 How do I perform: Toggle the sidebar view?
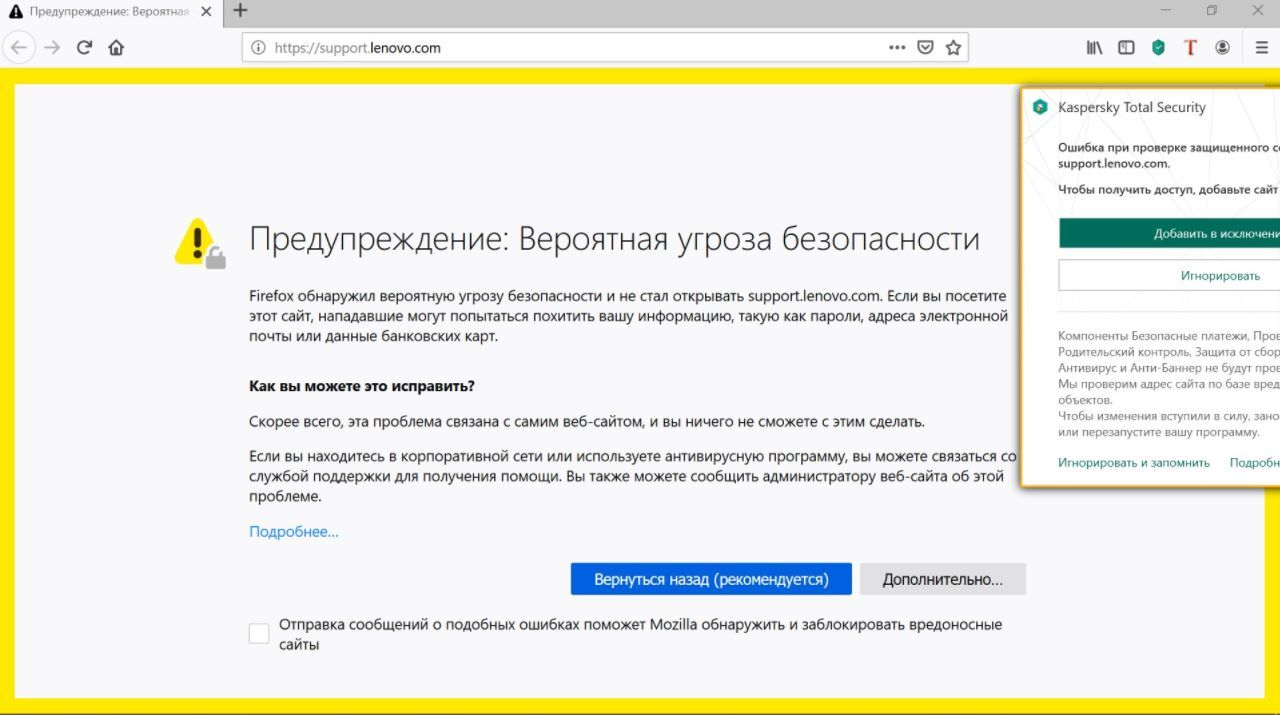tap(1126, 47)
